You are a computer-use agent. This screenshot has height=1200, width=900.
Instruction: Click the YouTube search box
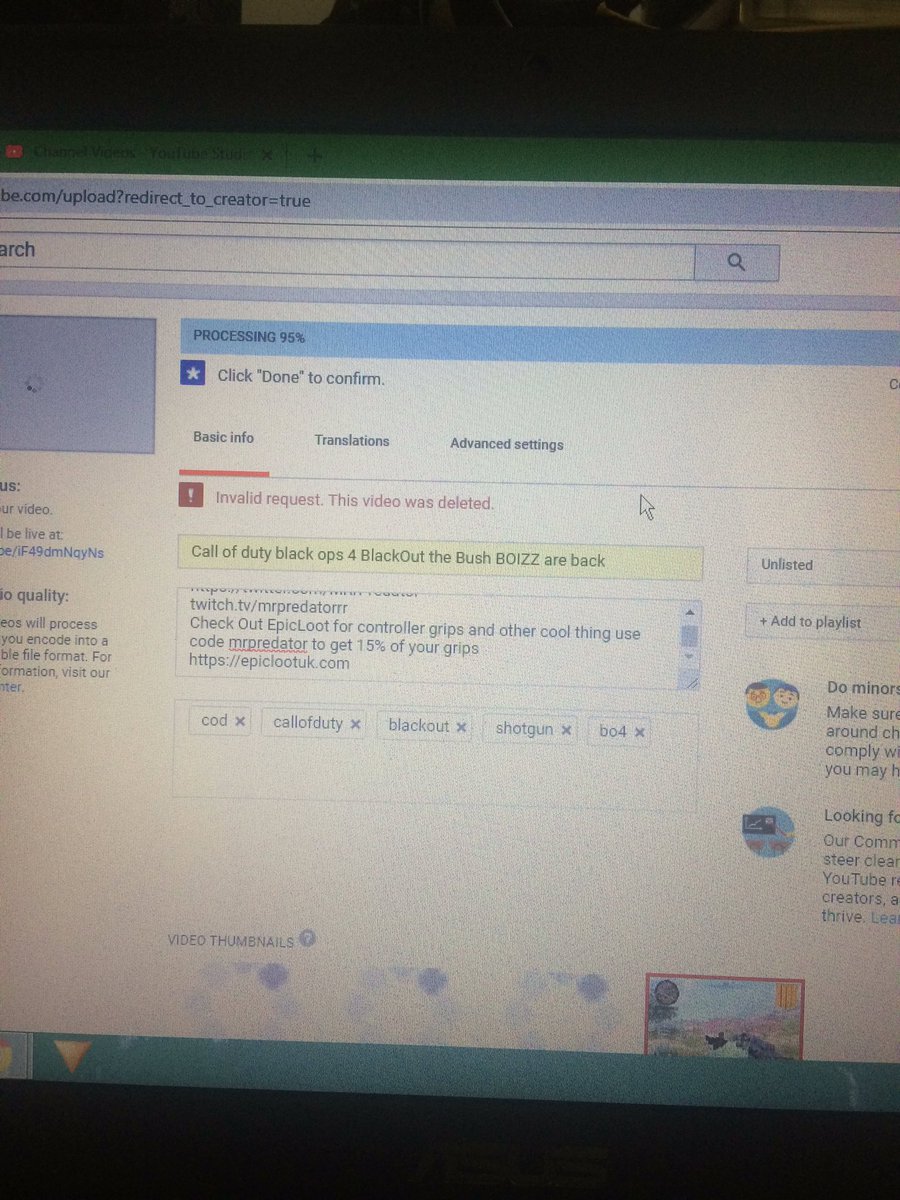(345, 258)
